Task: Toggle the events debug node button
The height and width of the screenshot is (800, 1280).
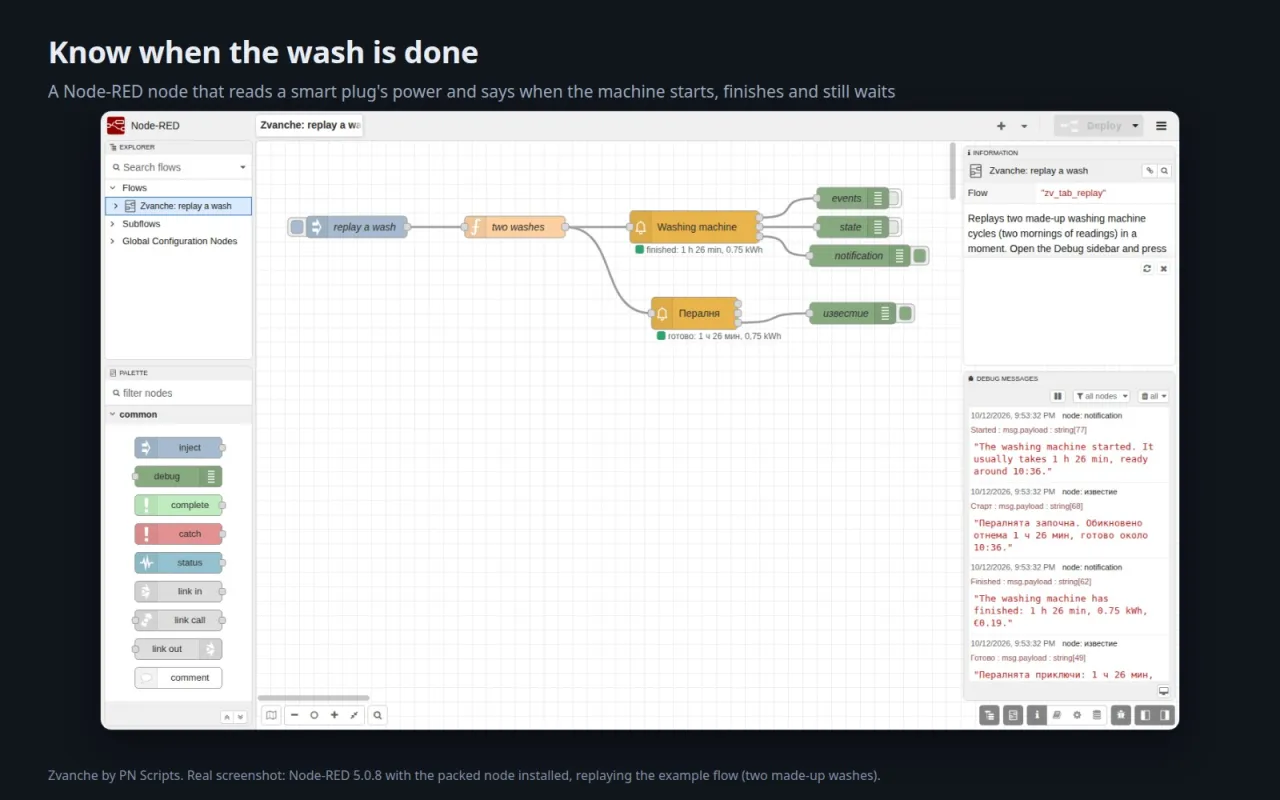Action: (x=894, y=198)
